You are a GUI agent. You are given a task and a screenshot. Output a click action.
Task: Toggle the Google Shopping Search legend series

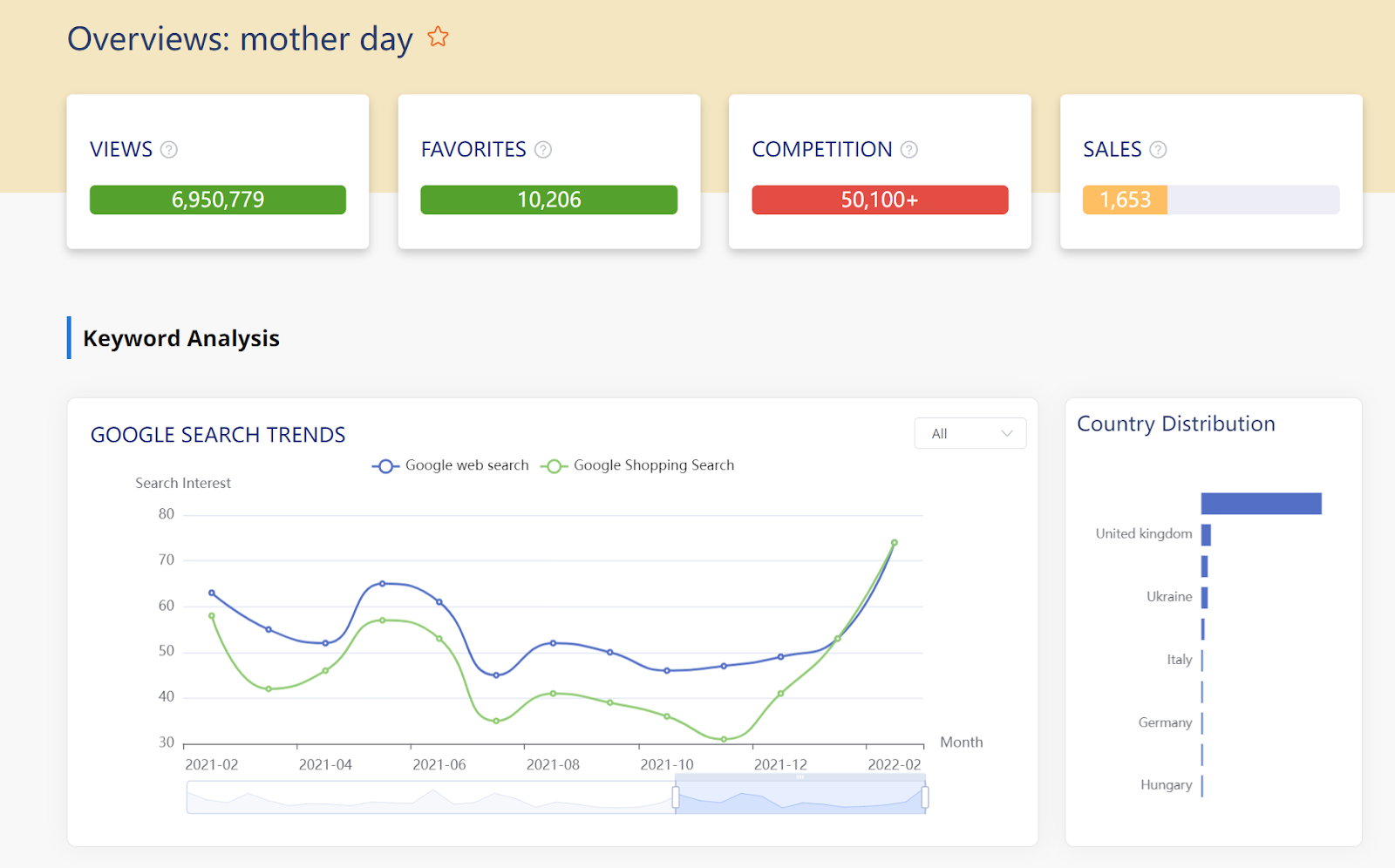pos(637,465)
